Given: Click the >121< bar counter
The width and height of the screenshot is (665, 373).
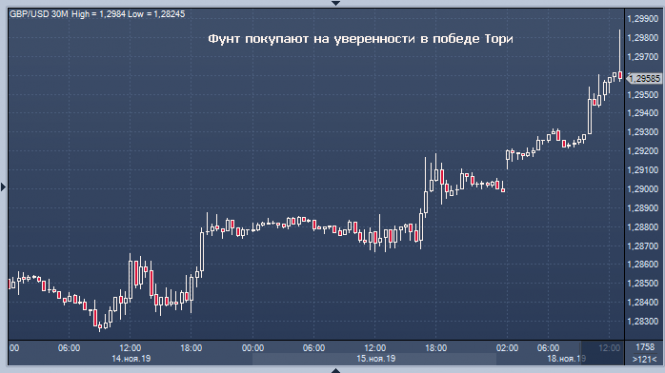Looking at the screenshot, I should tap(644, 359).
